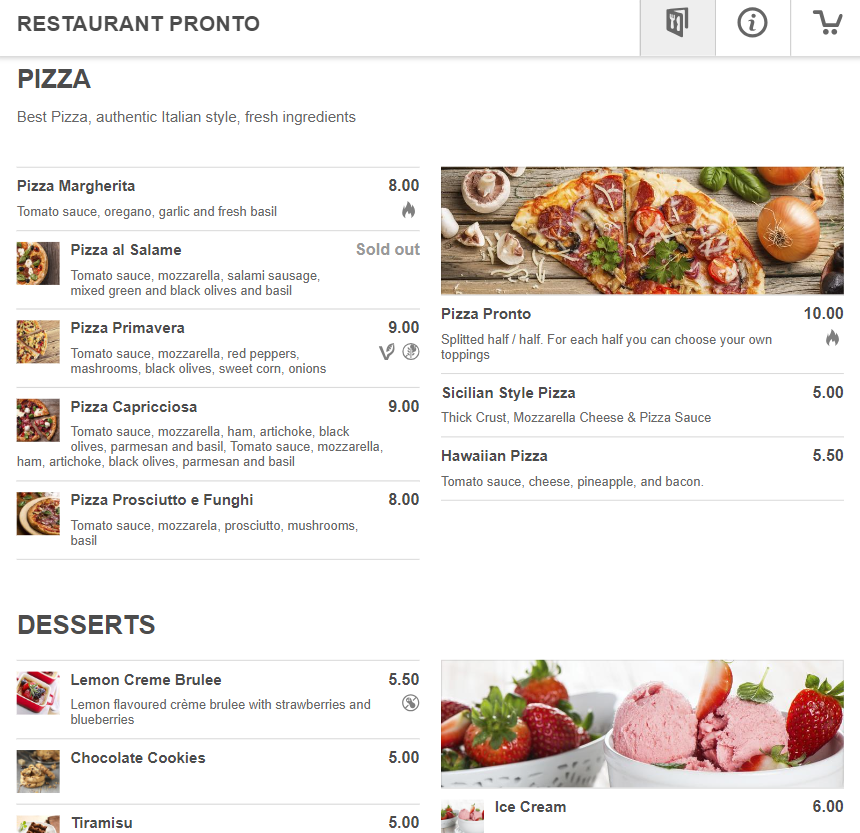Screen dimensions: 860x833
Task: Click the vegan leaf icon on Pizza Primavera
Action: tap(386, 351)
